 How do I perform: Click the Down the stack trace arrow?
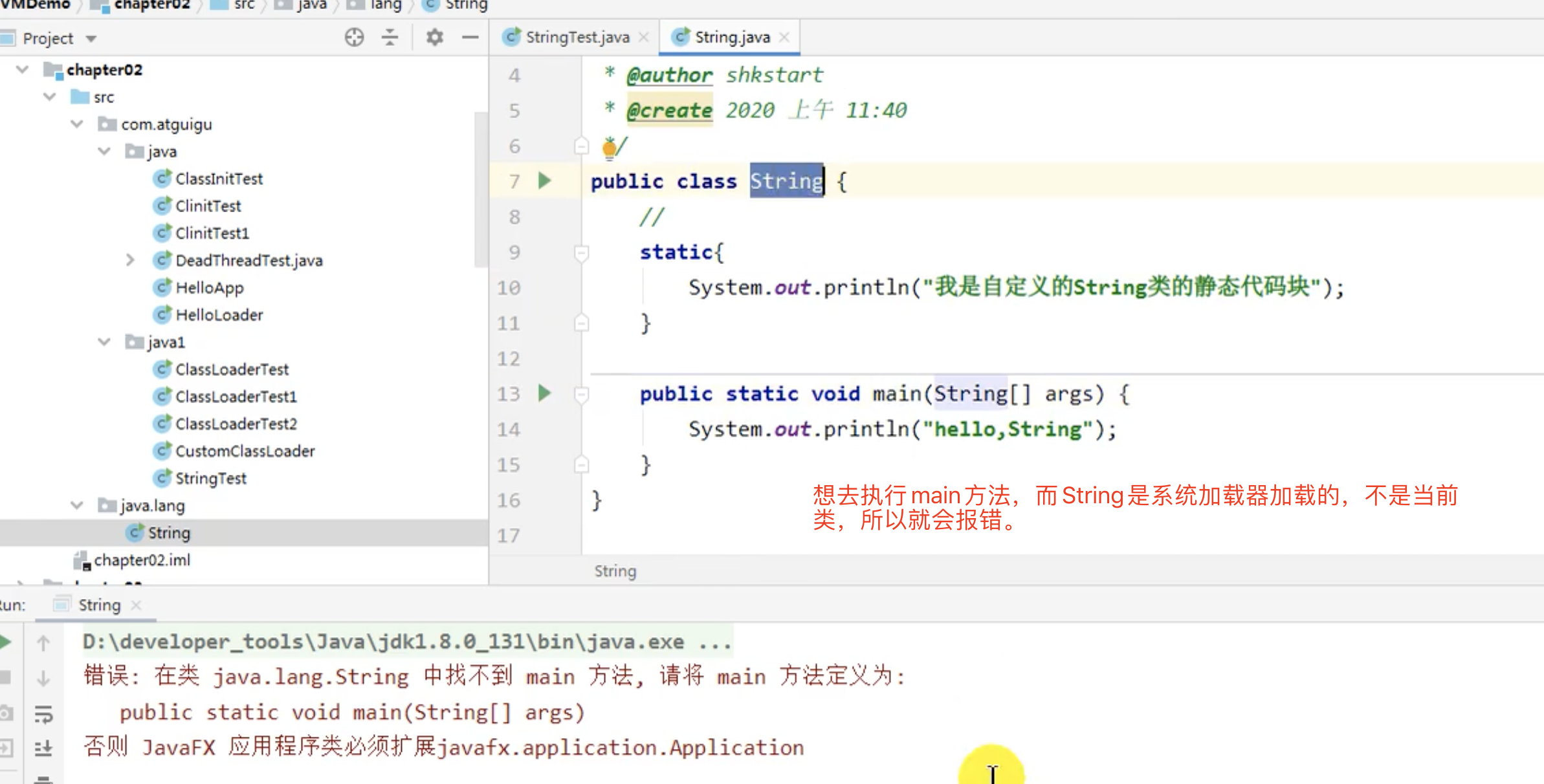click(43, 678)
